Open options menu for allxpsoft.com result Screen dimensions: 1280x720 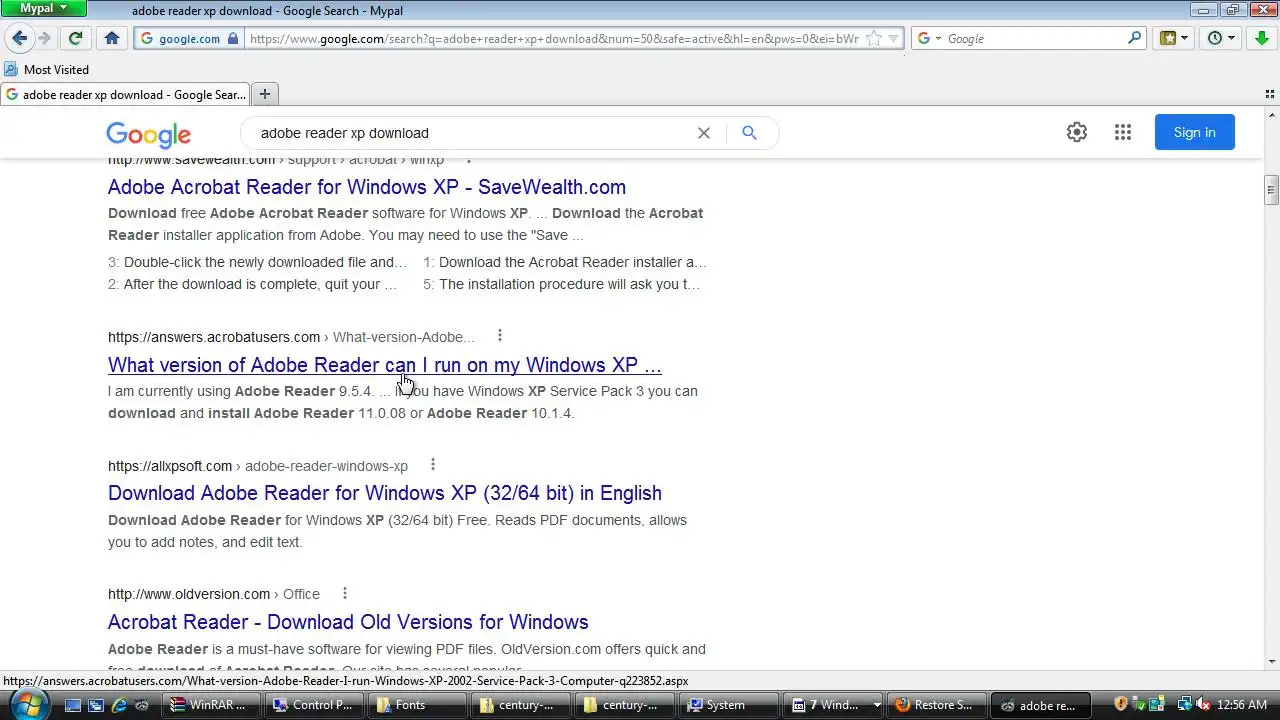click(x=433, y=465)
